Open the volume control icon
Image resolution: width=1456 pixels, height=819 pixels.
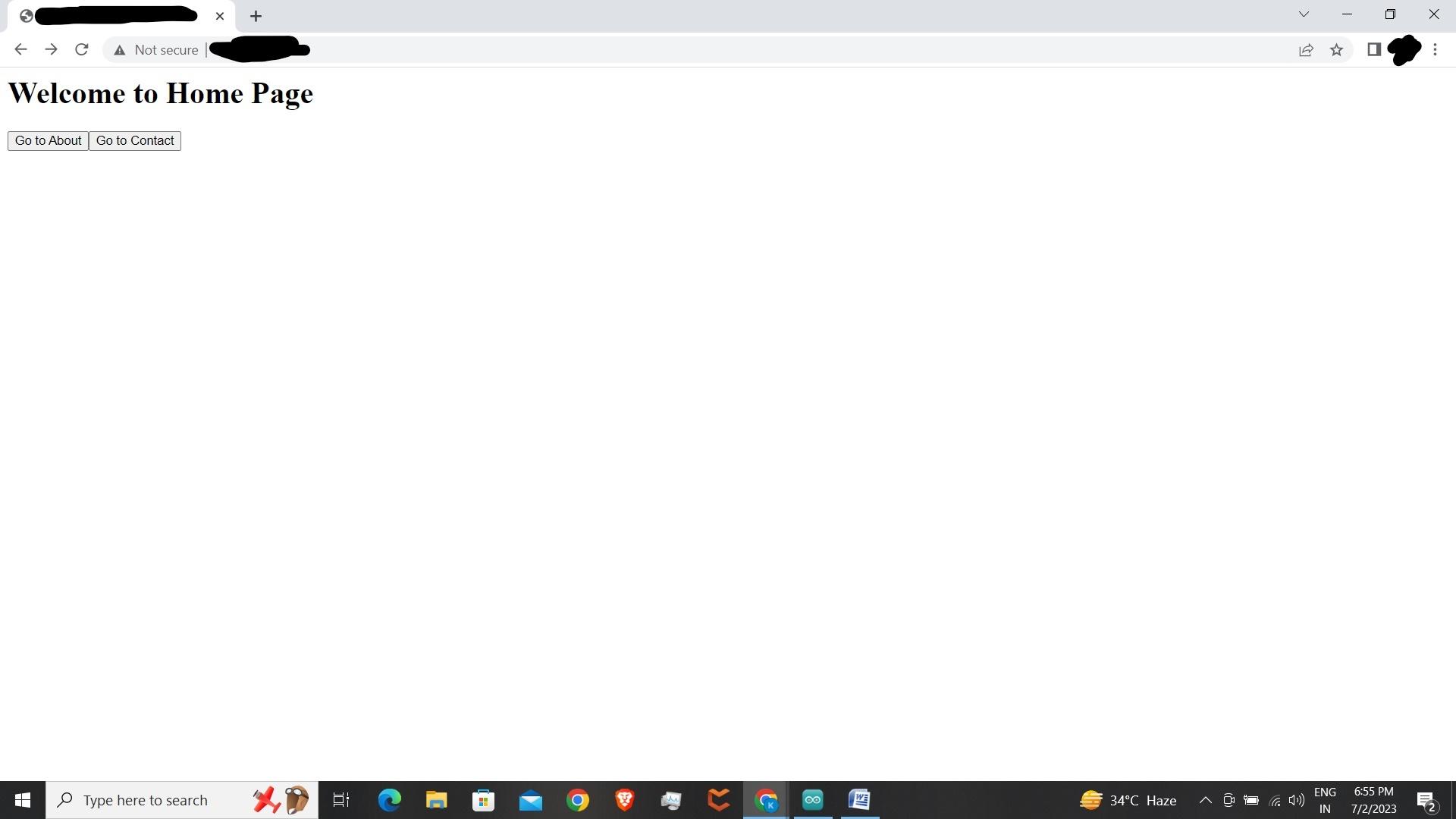click(1297, 800)
